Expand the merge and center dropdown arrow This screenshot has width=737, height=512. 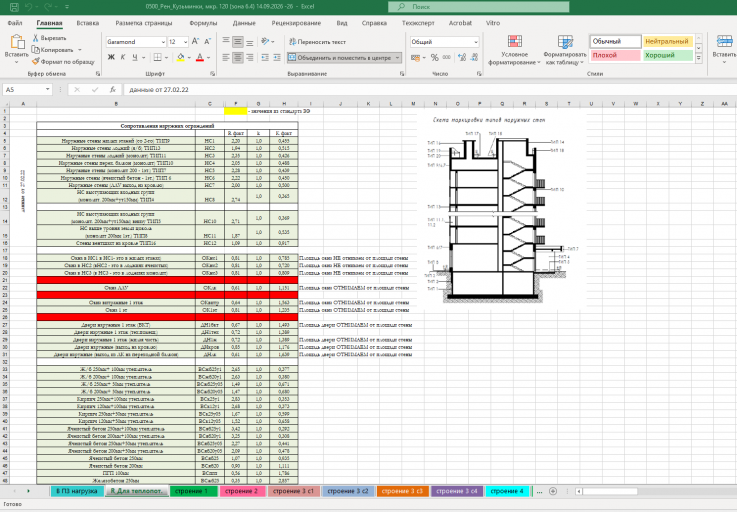click(398, 57)
